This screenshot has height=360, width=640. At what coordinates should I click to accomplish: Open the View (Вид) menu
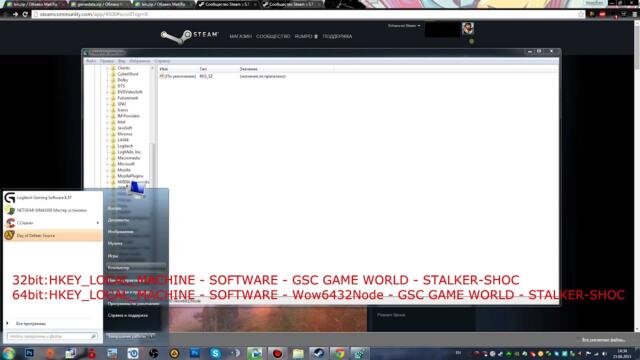[122, 61]
